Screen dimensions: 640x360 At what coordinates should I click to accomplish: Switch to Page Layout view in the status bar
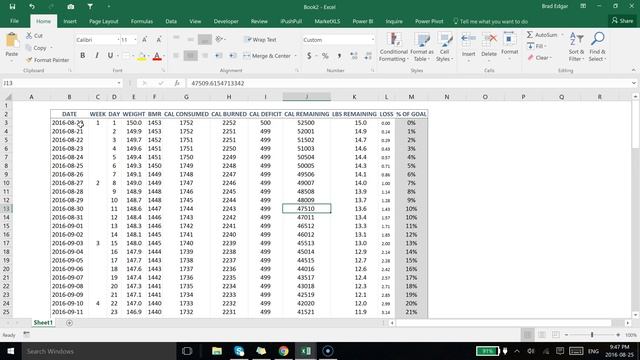tap(542, 335)
